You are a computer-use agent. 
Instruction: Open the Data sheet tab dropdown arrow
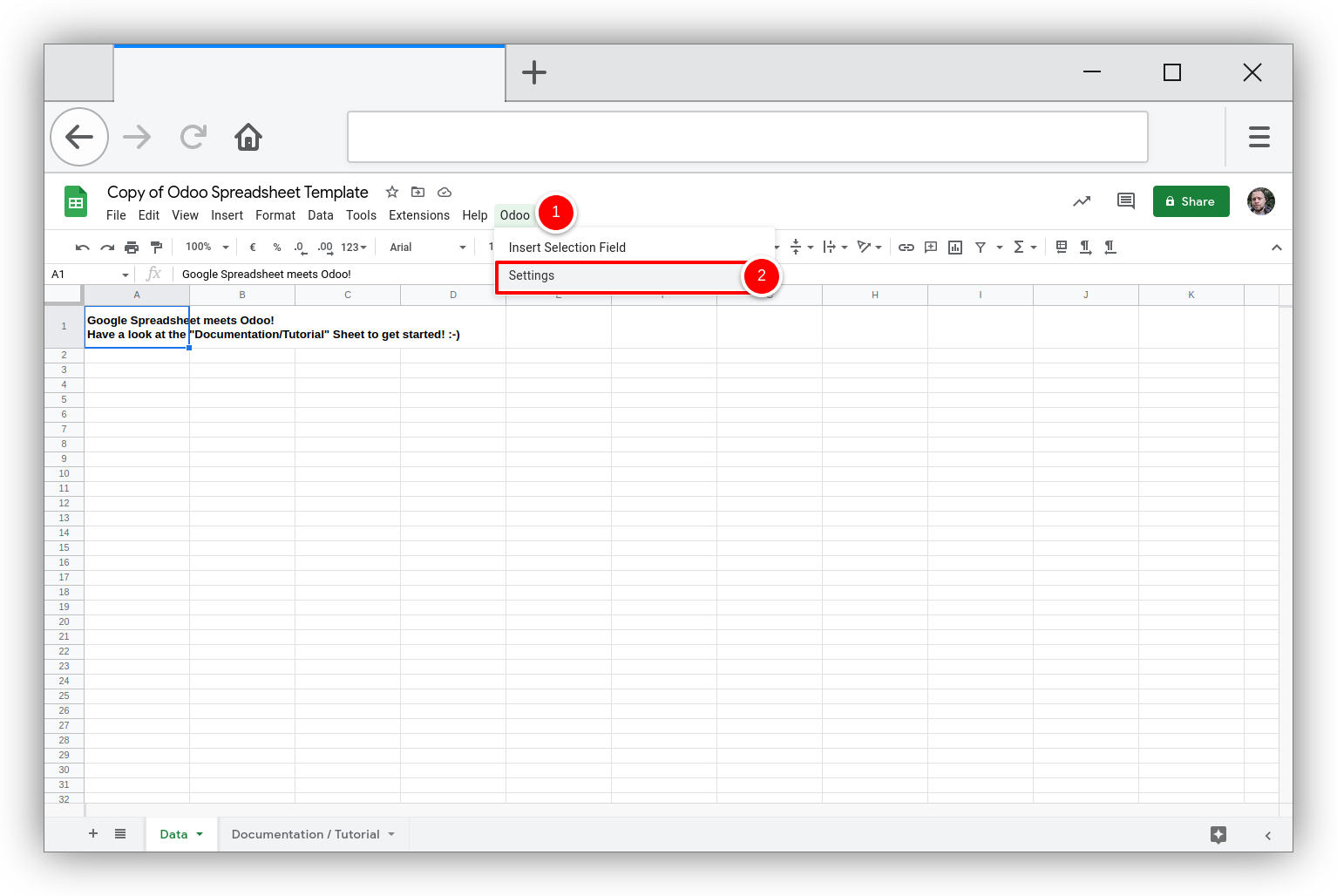[x=200, y=834]
